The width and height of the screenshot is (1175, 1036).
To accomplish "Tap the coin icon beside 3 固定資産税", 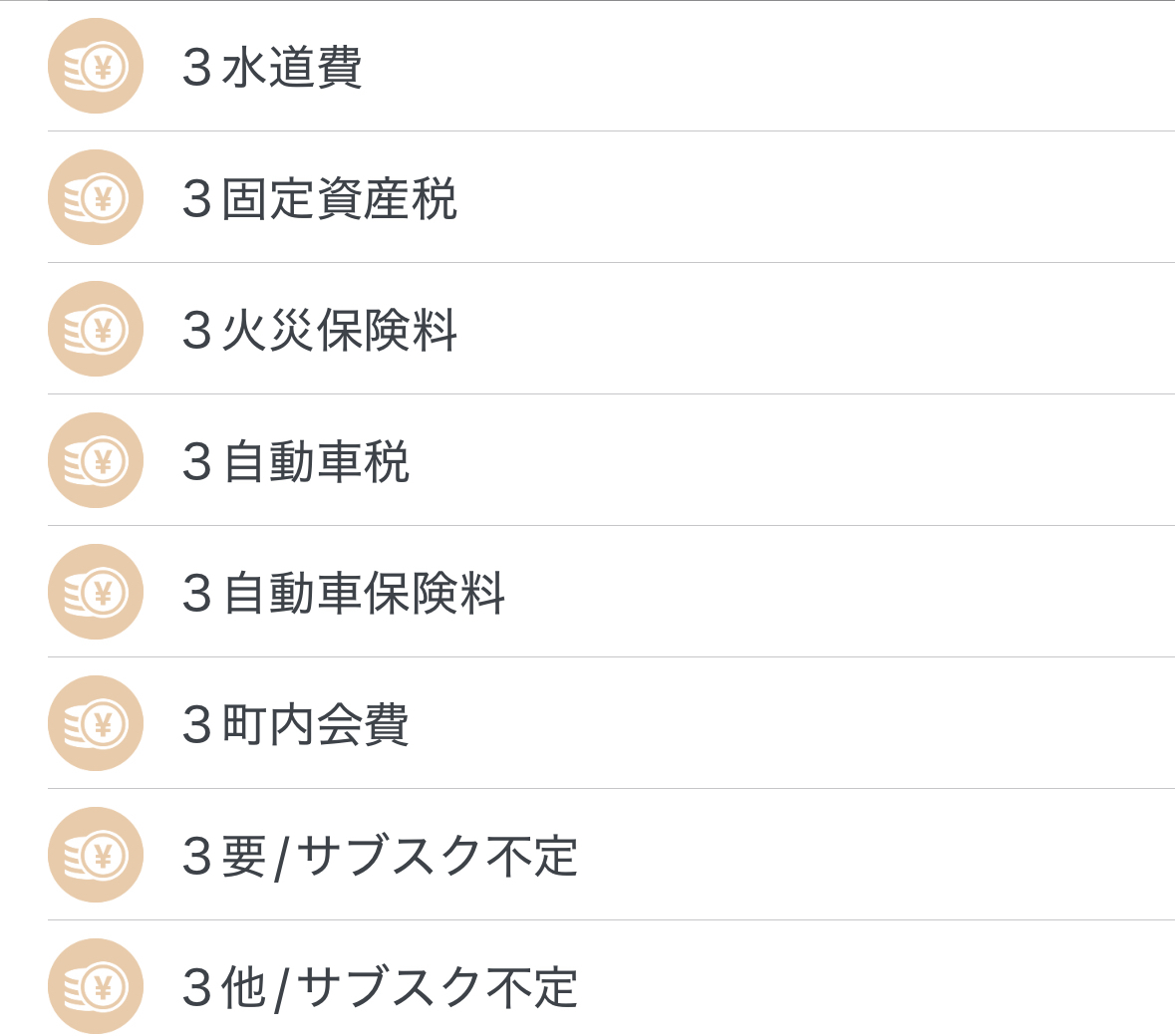I will click(95, 197).
